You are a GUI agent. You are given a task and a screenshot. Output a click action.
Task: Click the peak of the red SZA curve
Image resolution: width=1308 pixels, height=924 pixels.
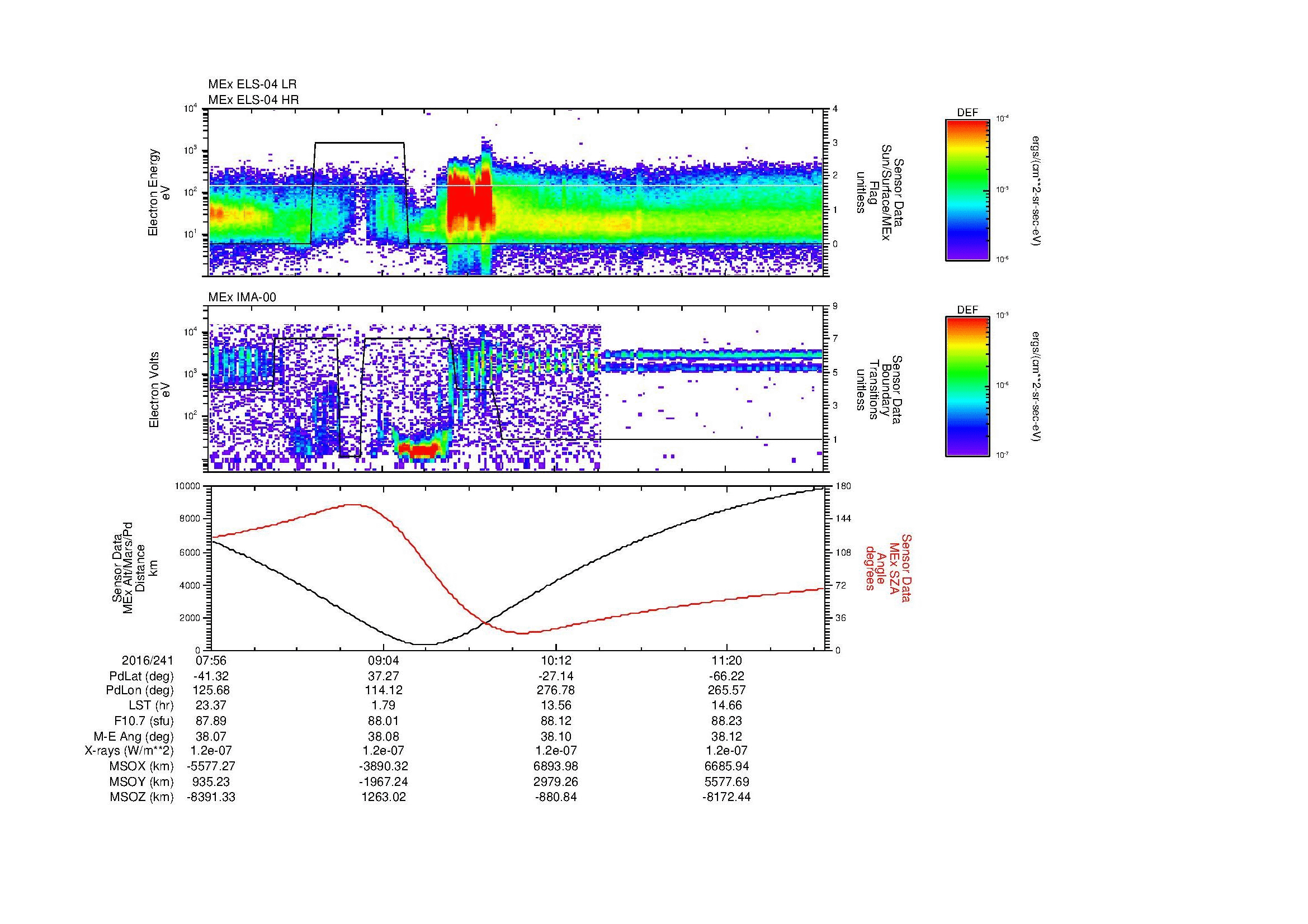tap(353, 504)
